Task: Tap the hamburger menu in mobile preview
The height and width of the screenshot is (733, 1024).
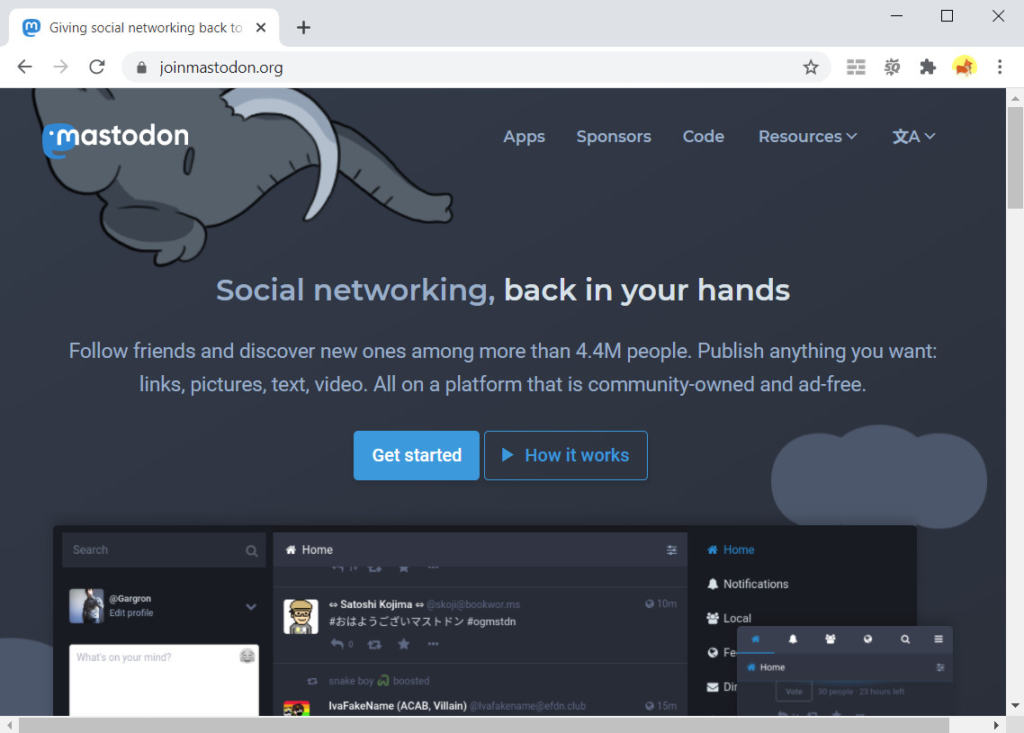Action: 938,639
